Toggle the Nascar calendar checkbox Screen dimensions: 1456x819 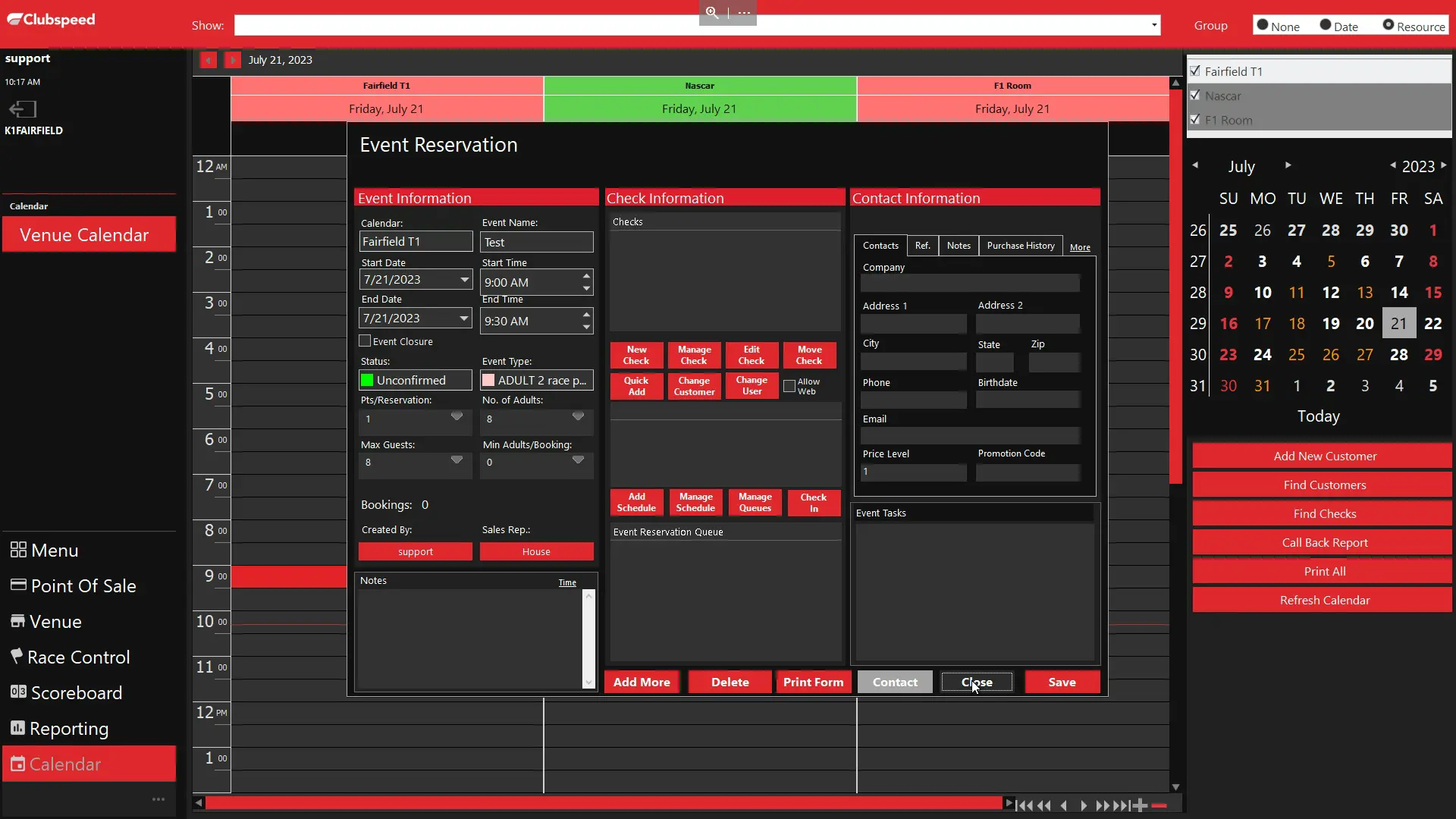[x=1196, y=96]
